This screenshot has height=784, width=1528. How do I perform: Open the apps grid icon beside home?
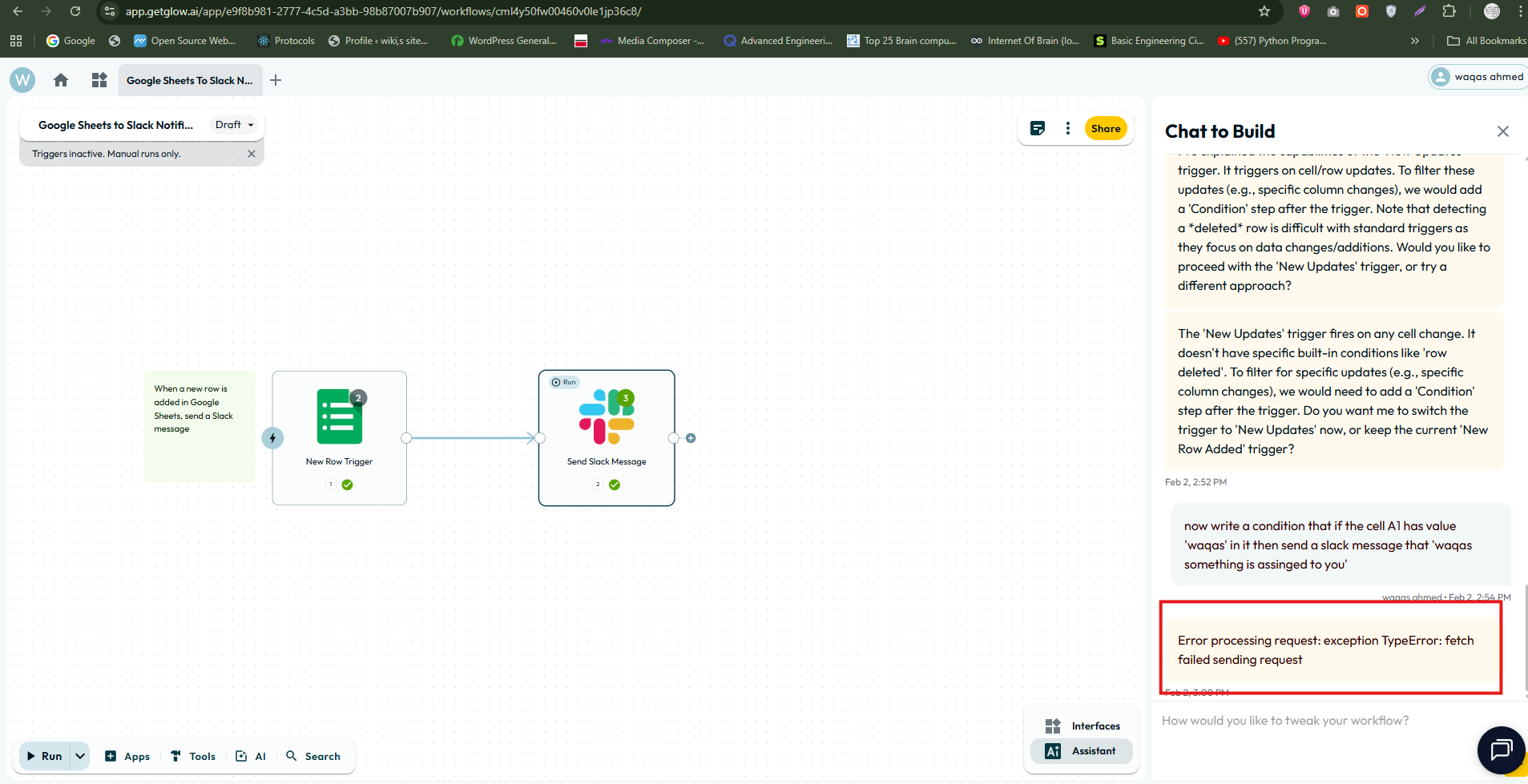coord(99,80)
